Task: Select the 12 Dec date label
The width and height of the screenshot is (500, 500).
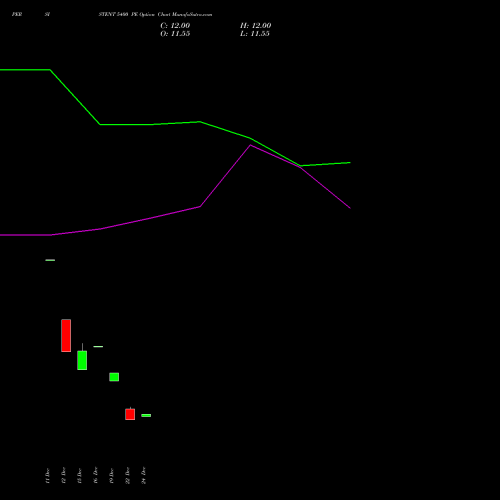Action: coord(63,476)
